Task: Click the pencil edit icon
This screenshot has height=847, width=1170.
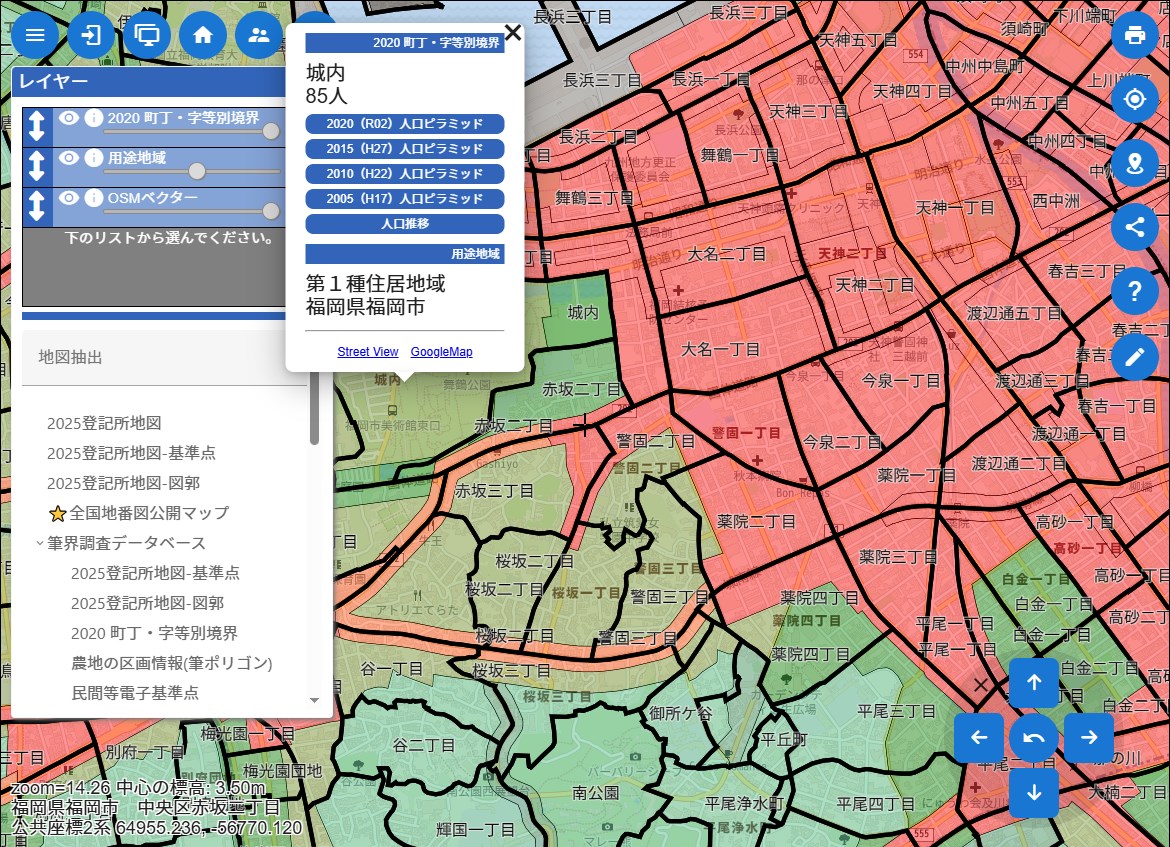Action: tap(1134, 356)
